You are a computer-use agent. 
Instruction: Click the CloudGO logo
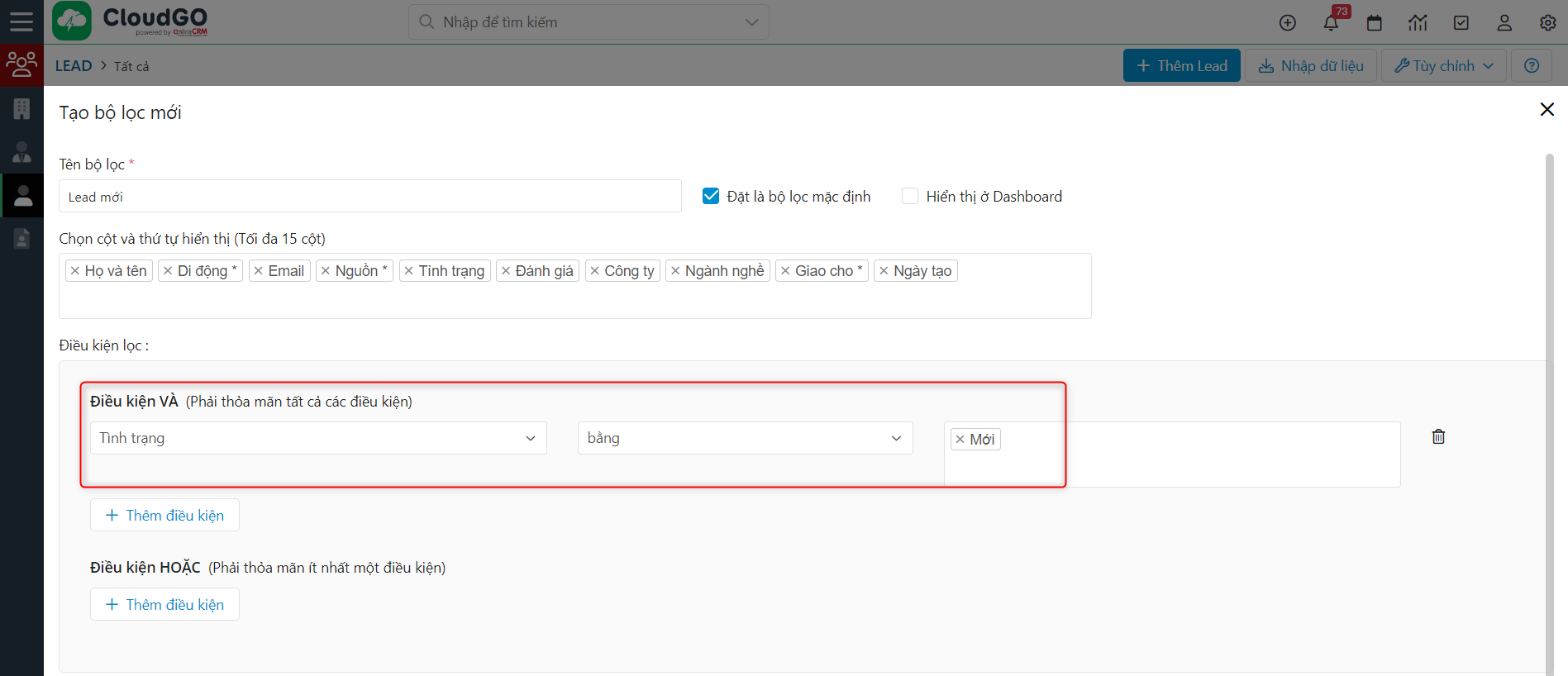coord(131,21)
